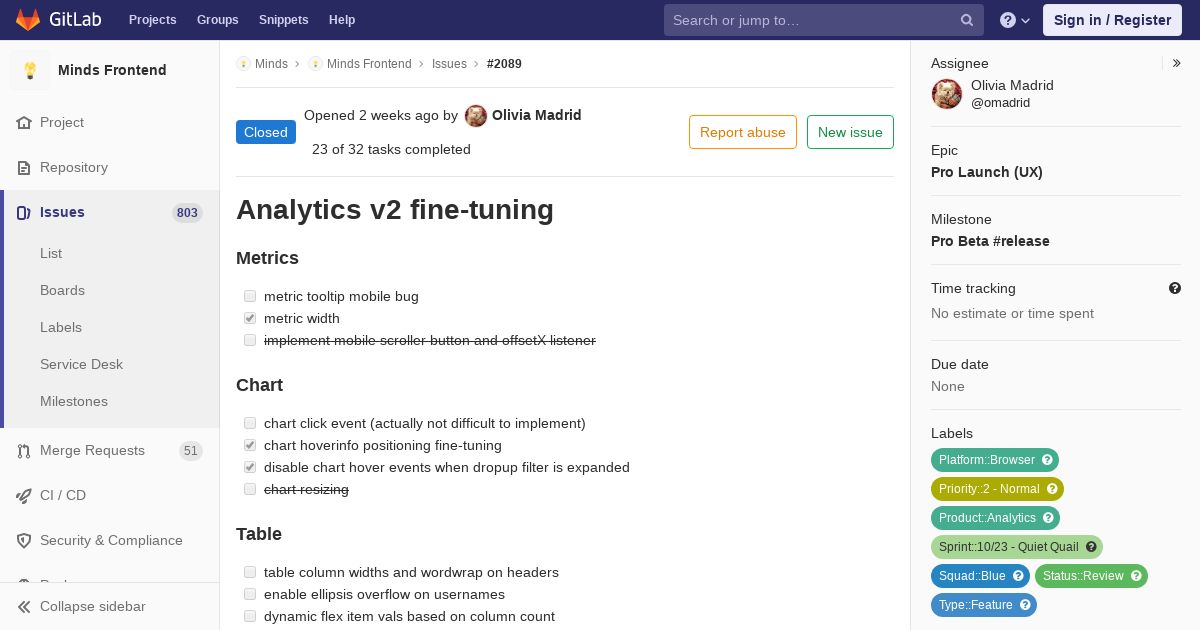The height and width of the screenshot is (630, 1200).
Task: Click the GitLab fox logo
Action: [x=28, y=19]
